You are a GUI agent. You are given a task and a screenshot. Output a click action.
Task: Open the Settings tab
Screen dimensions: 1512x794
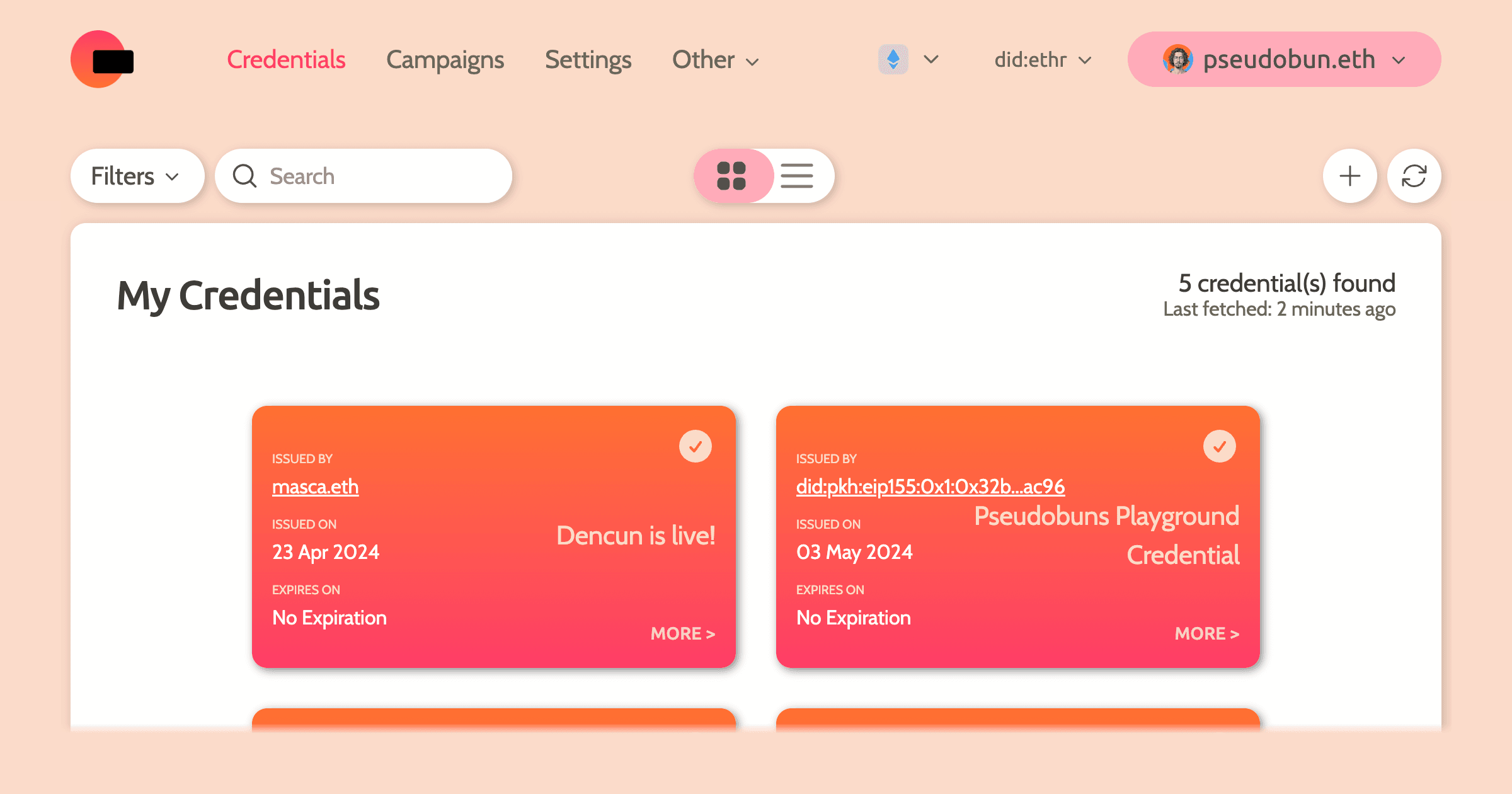click(588, 60)
